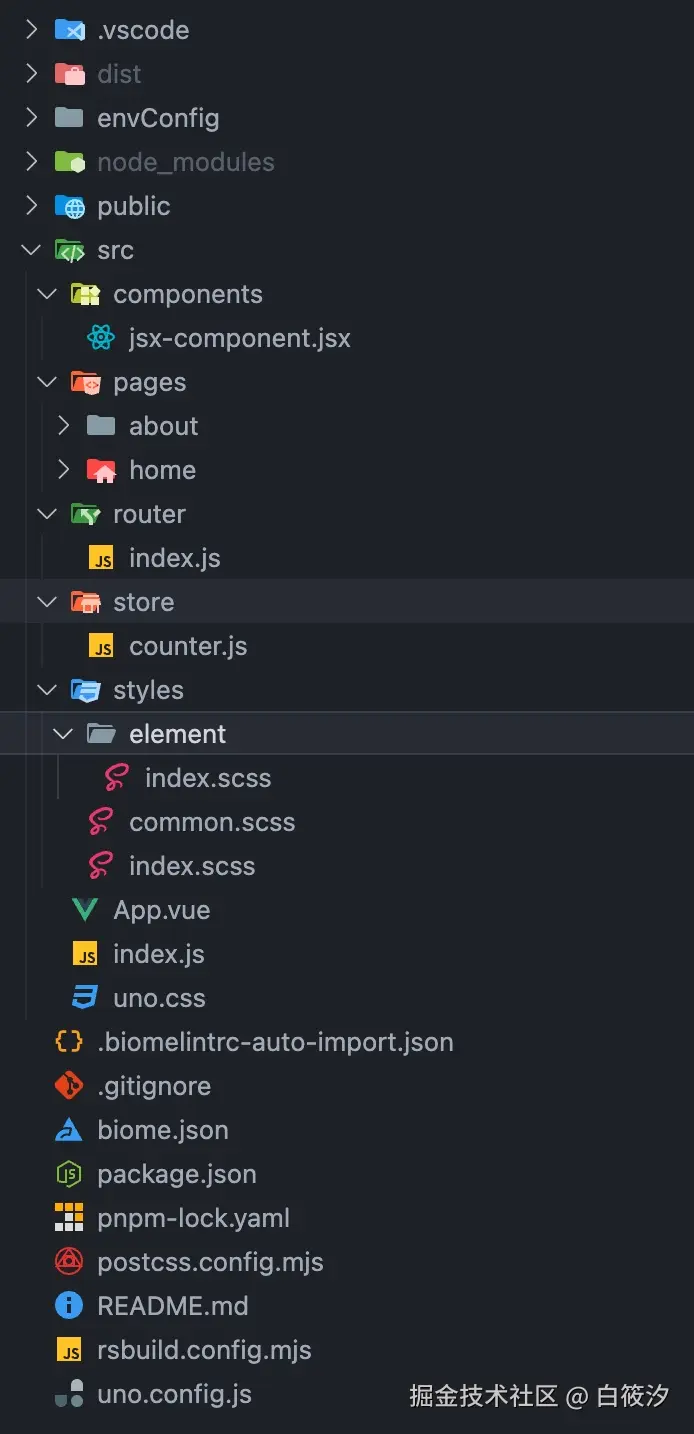Expand the node_modules folder chevron
This screenshot has height=1434, width=694.
(x=32, y=162)
